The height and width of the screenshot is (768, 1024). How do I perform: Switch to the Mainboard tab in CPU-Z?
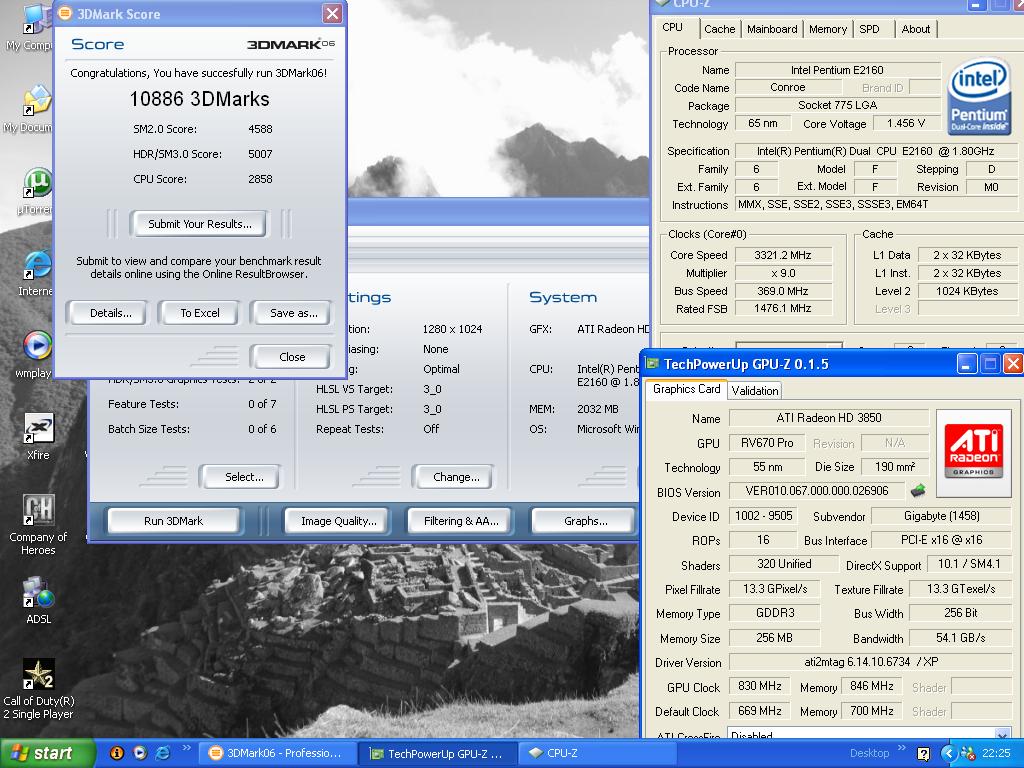[x=772, y=29]
